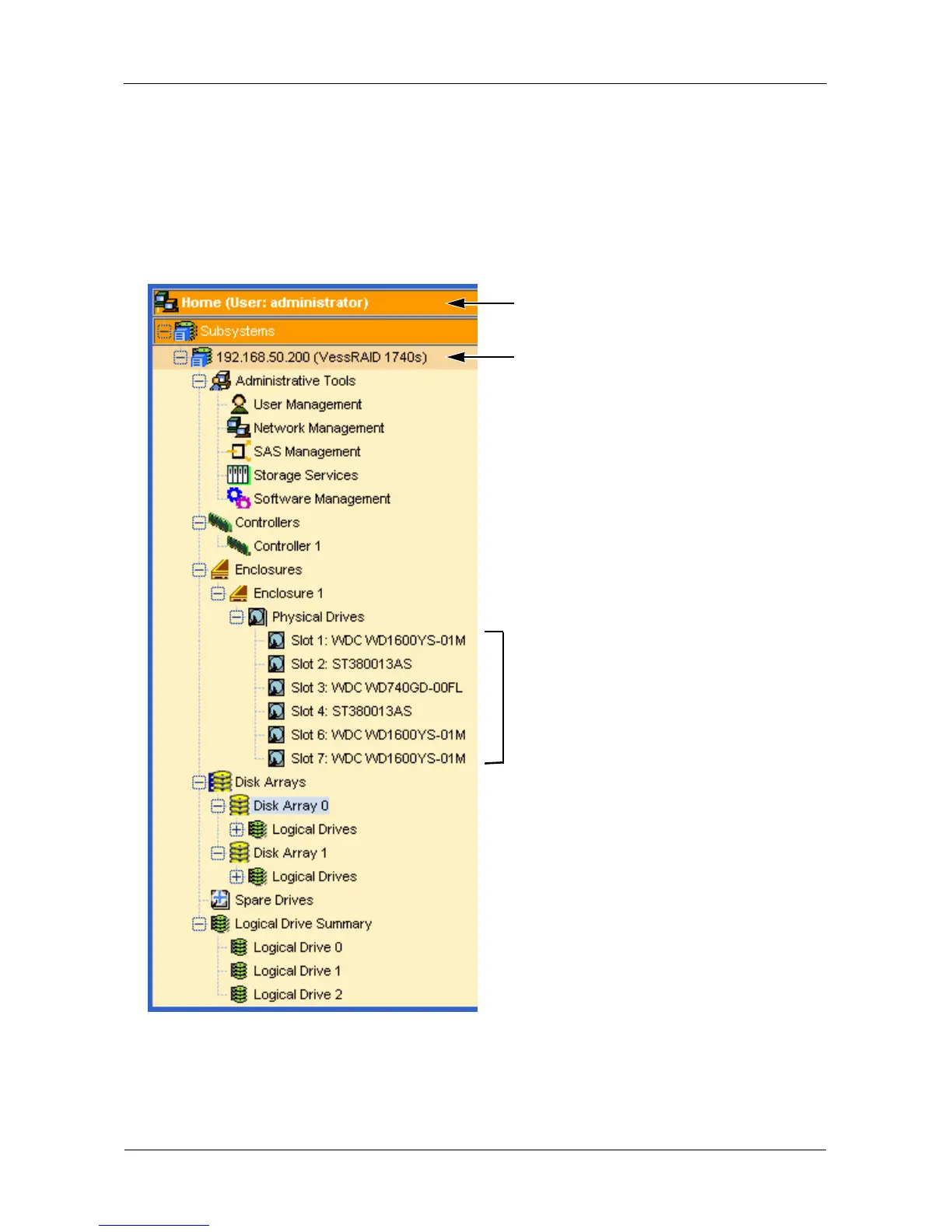The image size is (952, 1232).
Task: Click the Physical Drives icon
Action: 257,618
